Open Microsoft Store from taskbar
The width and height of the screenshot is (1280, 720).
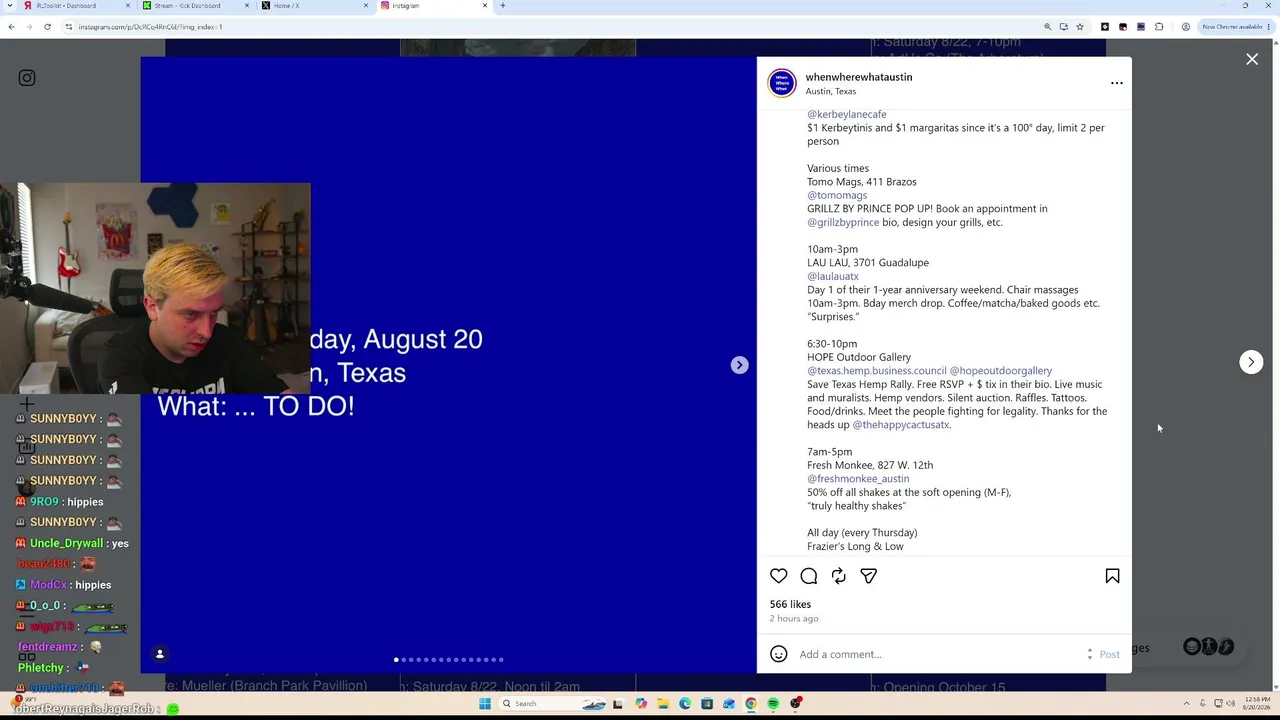tap(707, 704)
